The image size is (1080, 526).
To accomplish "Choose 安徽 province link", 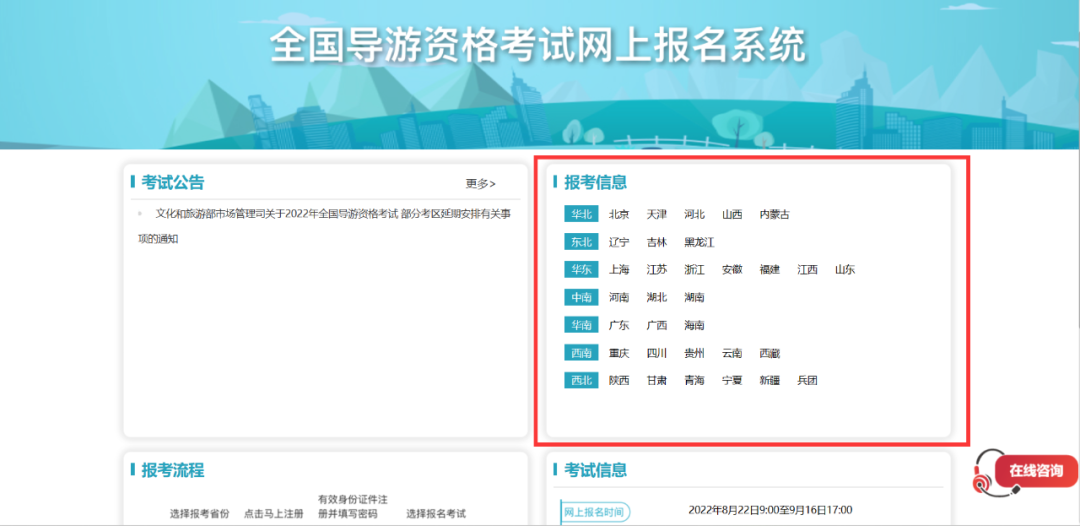I will click(x=732, y=269).
